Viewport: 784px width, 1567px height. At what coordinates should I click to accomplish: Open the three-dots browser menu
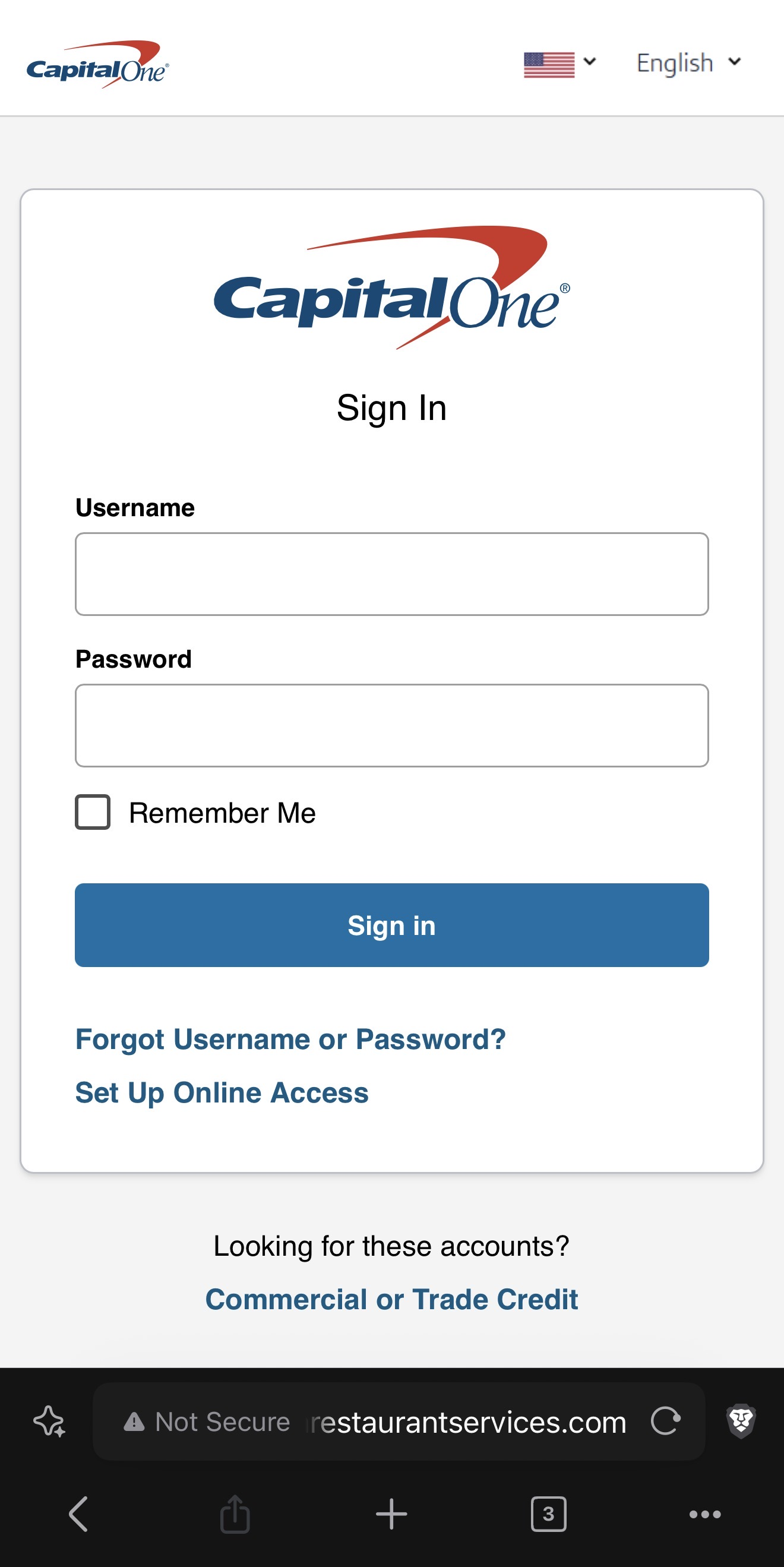pyautogui.click(x=705, y=1514)
